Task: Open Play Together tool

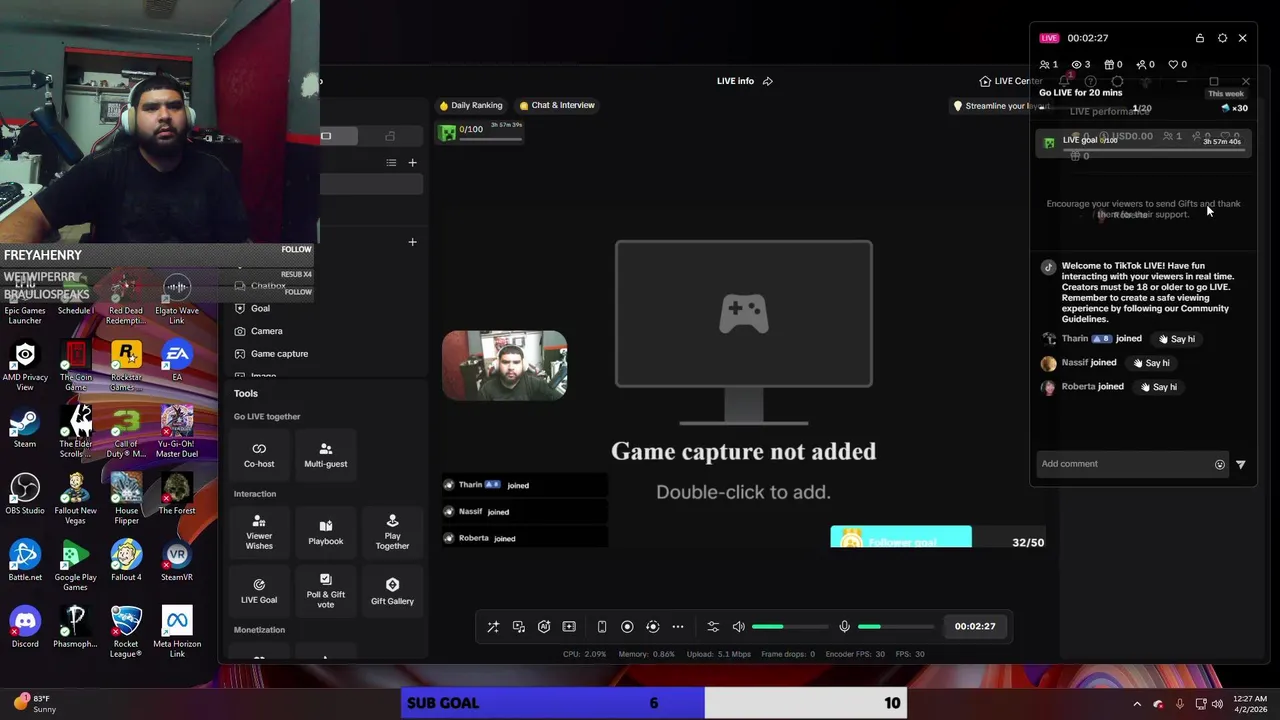Action: point(392,532)
